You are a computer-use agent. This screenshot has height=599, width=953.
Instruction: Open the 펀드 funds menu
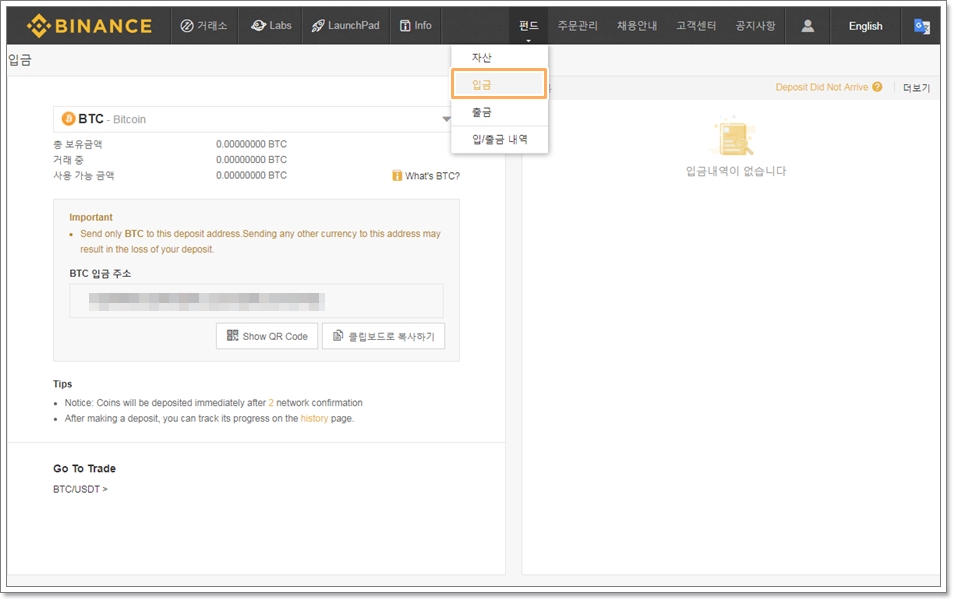[528, 26]
